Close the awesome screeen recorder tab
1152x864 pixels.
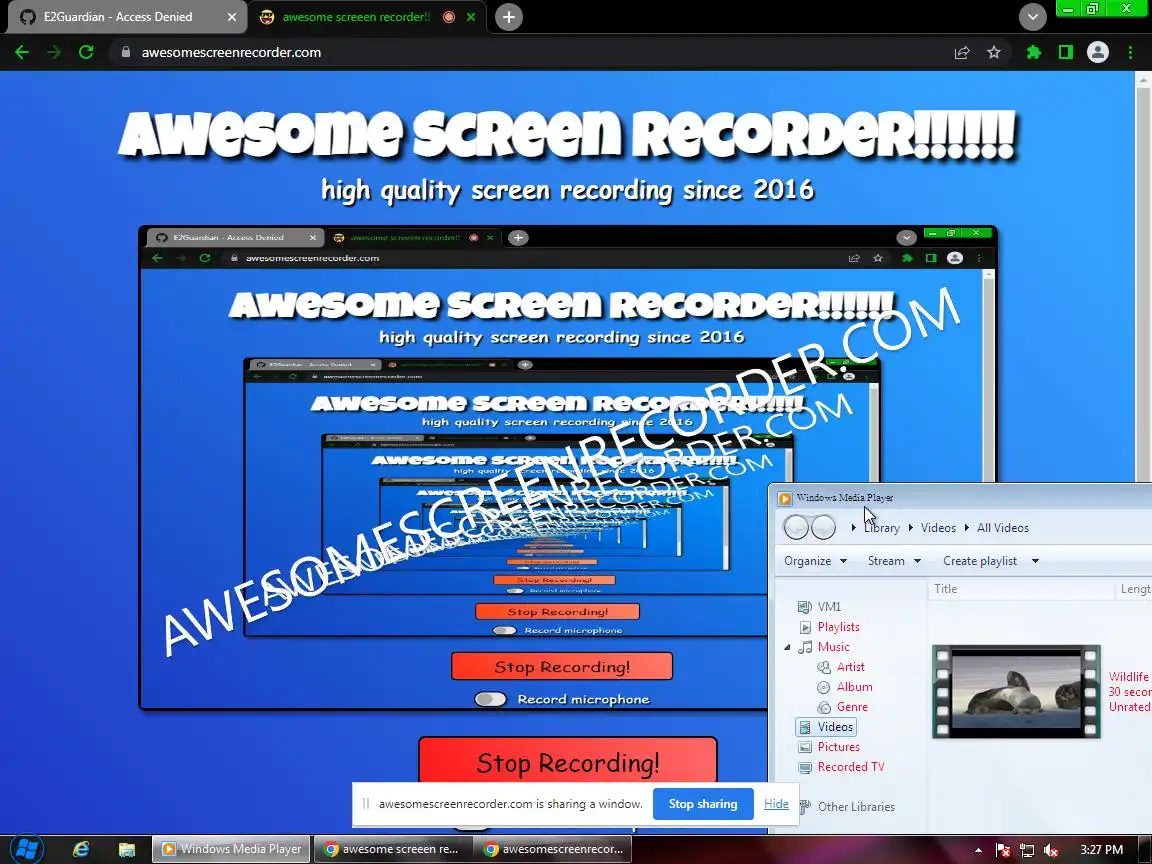tap(471, 17)
